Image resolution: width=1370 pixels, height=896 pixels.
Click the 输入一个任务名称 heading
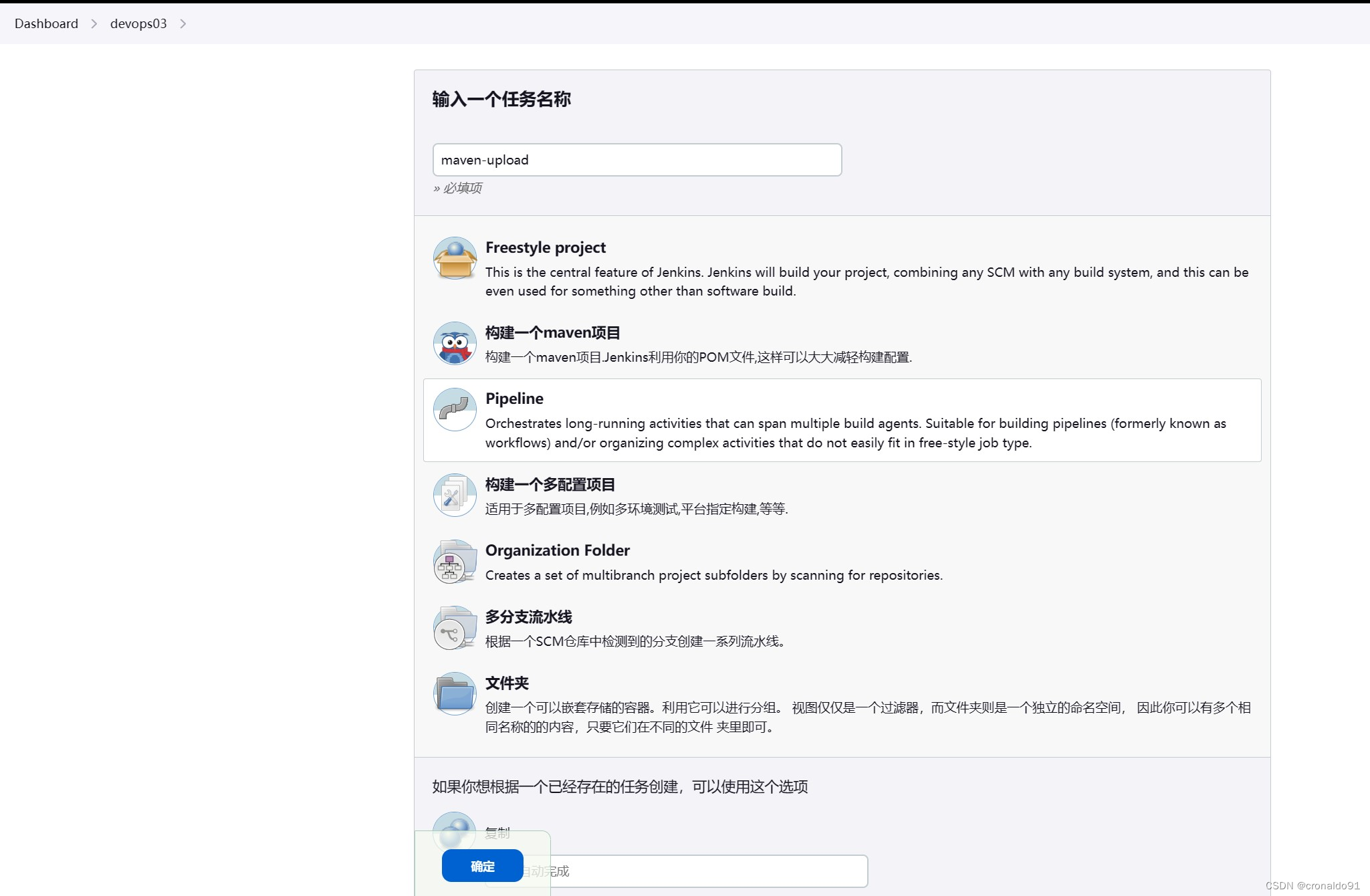point(501,99)
